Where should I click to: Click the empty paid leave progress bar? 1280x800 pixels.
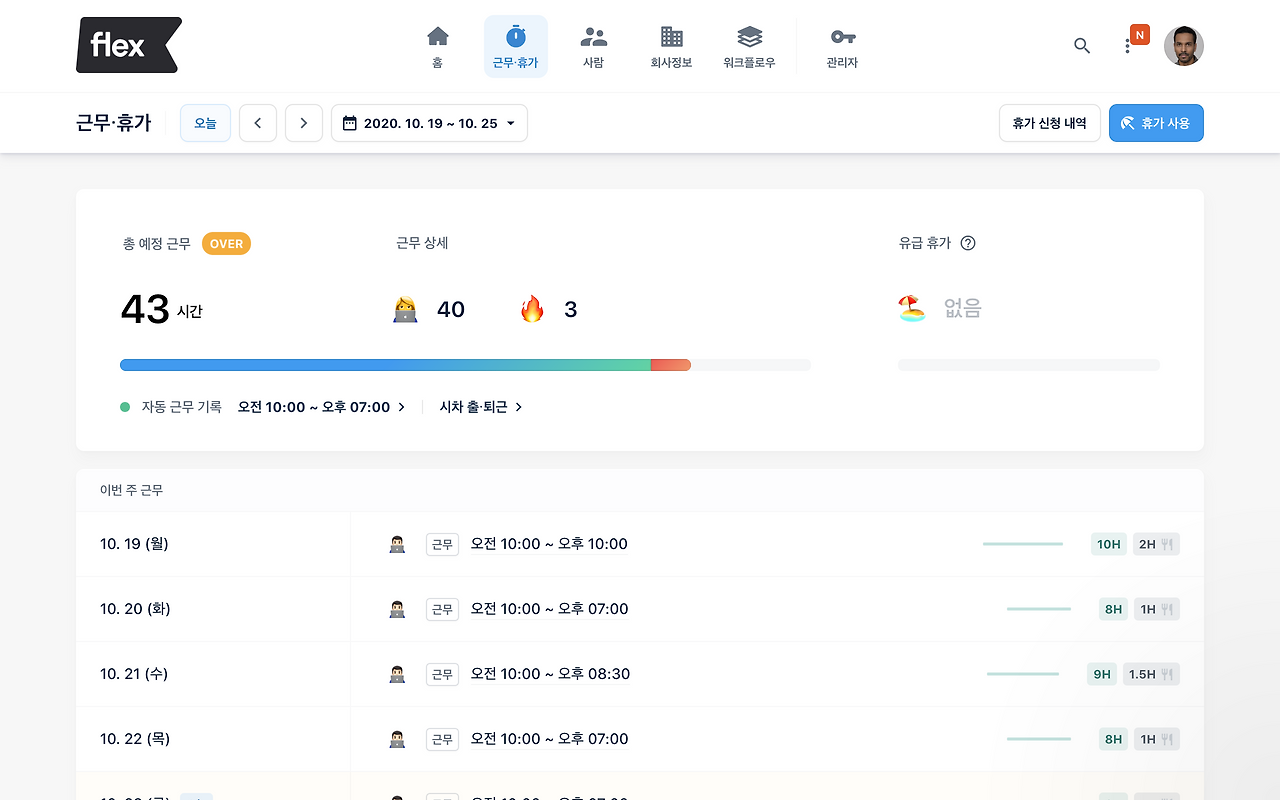click(1029, 365)
